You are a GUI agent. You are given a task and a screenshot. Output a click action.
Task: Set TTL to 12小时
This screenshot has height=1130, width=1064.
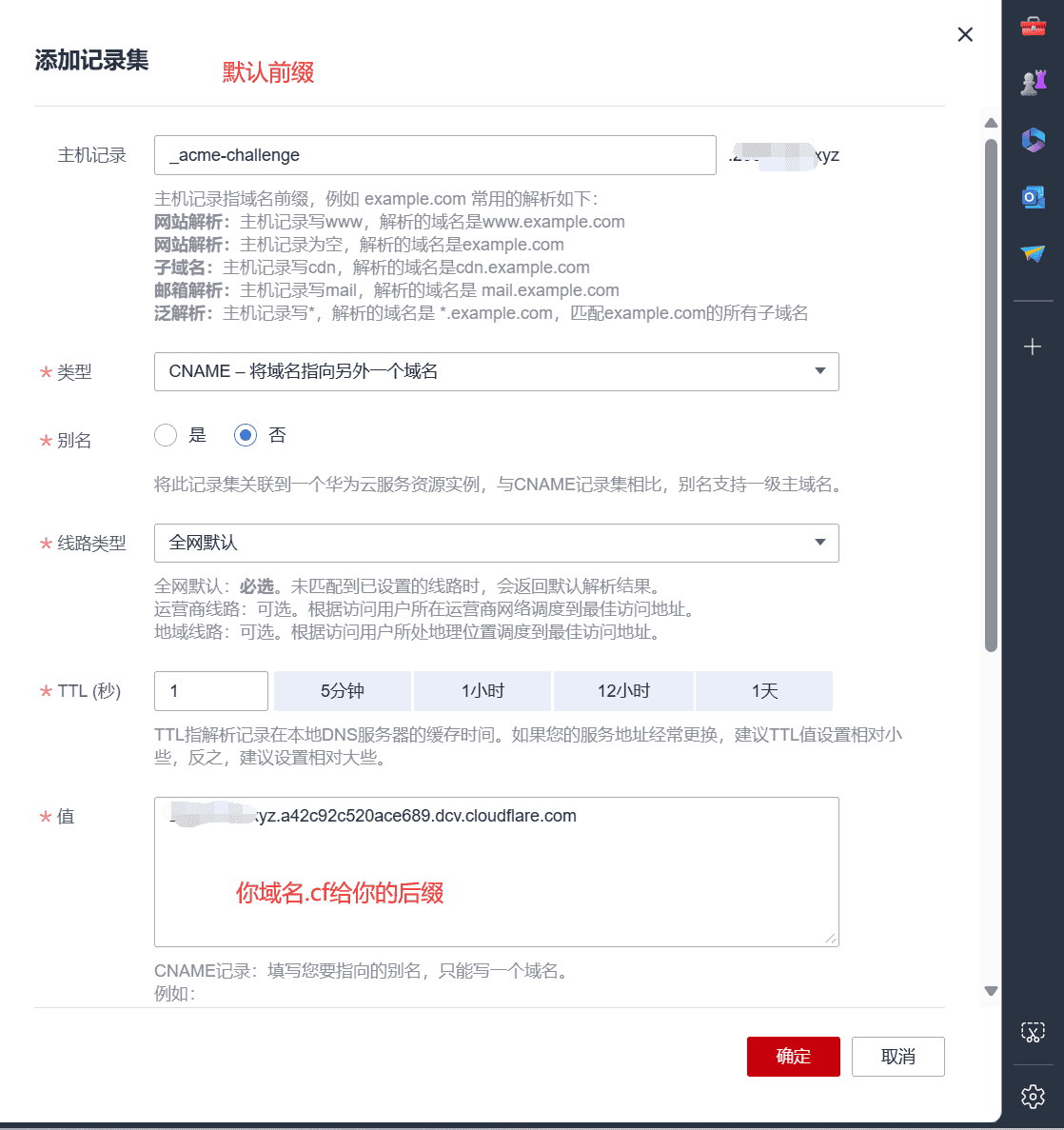click(x=624, y=691)
